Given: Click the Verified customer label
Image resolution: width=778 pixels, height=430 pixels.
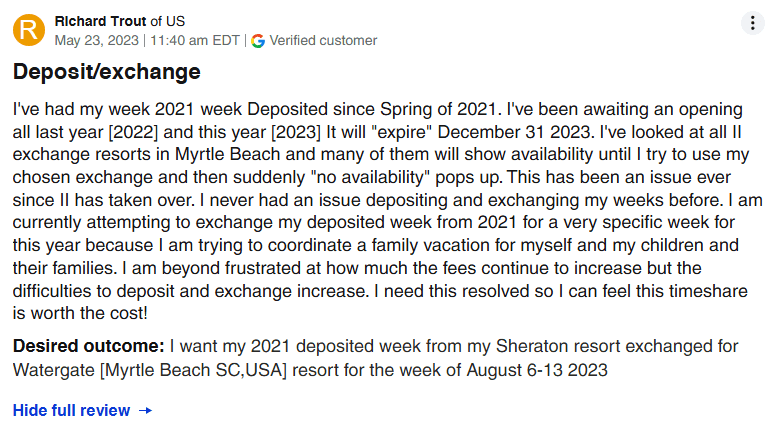Looking at the screenshot, I should tap(323, 41).
